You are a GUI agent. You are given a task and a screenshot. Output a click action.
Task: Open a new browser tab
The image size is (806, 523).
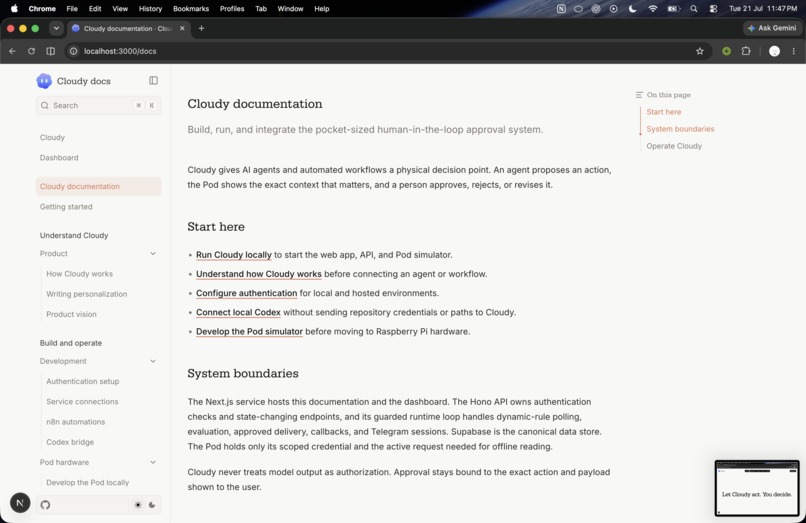click(202, 28)
